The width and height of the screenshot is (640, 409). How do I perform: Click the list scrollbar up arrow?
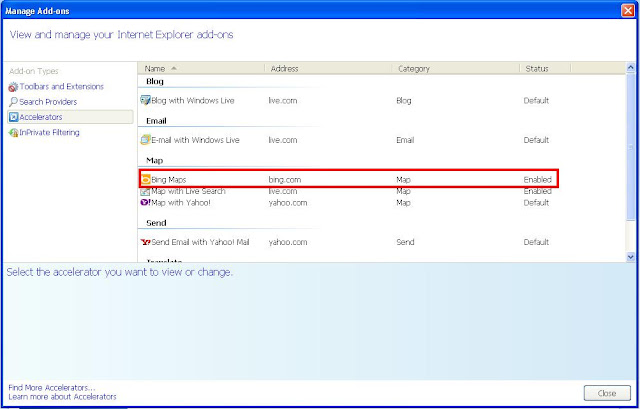click(630, 67)
